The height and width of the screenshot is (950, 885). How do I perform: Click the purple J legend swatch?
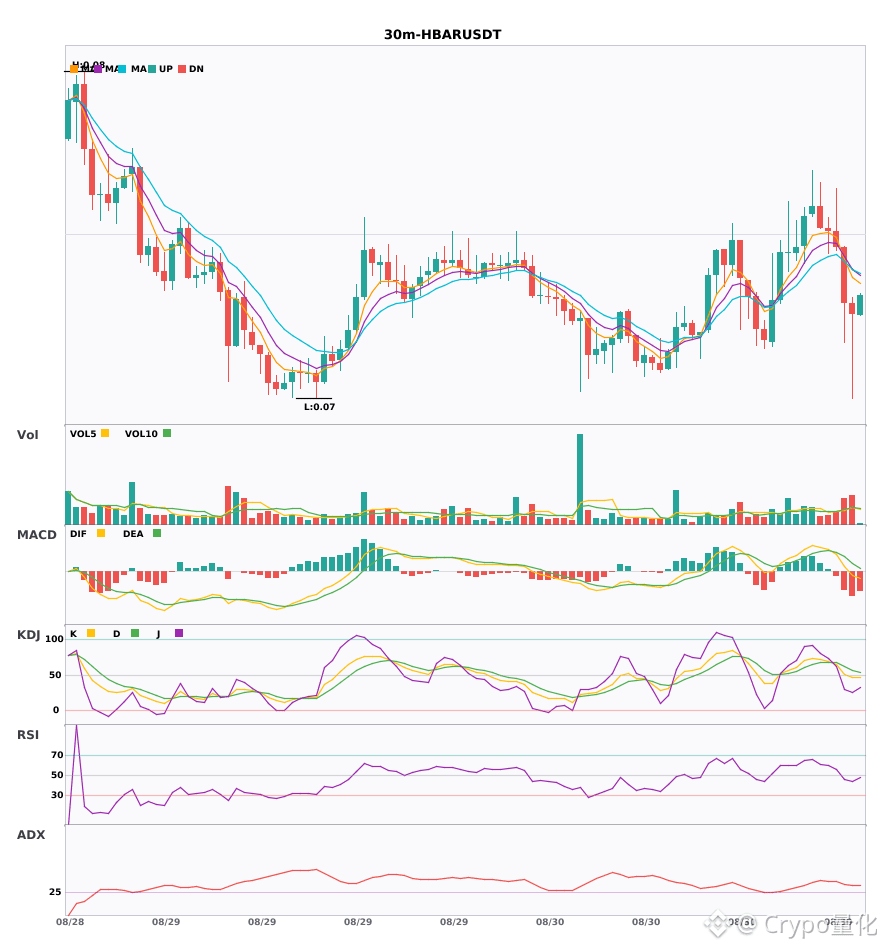[179, 633]
